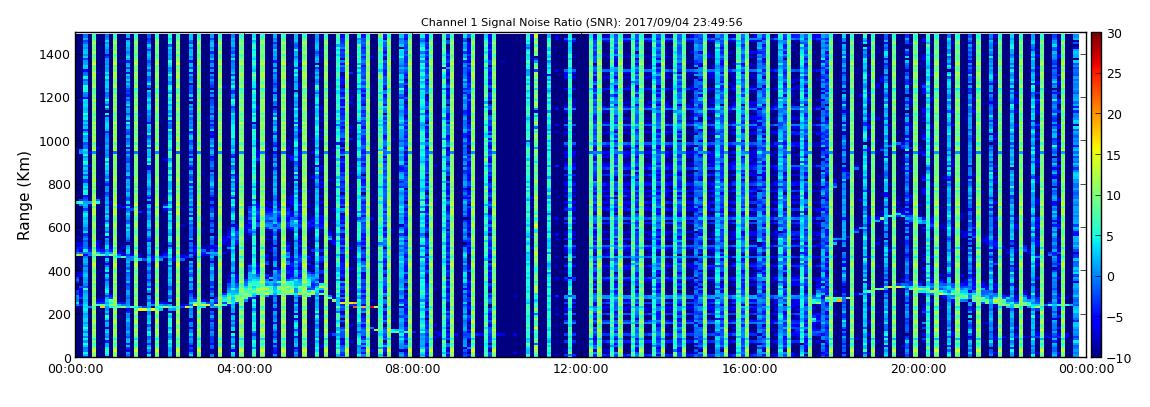The image size is (1150, 407).
Task: Click the 600 tick label on range axis
Action: tap(59, 228)
